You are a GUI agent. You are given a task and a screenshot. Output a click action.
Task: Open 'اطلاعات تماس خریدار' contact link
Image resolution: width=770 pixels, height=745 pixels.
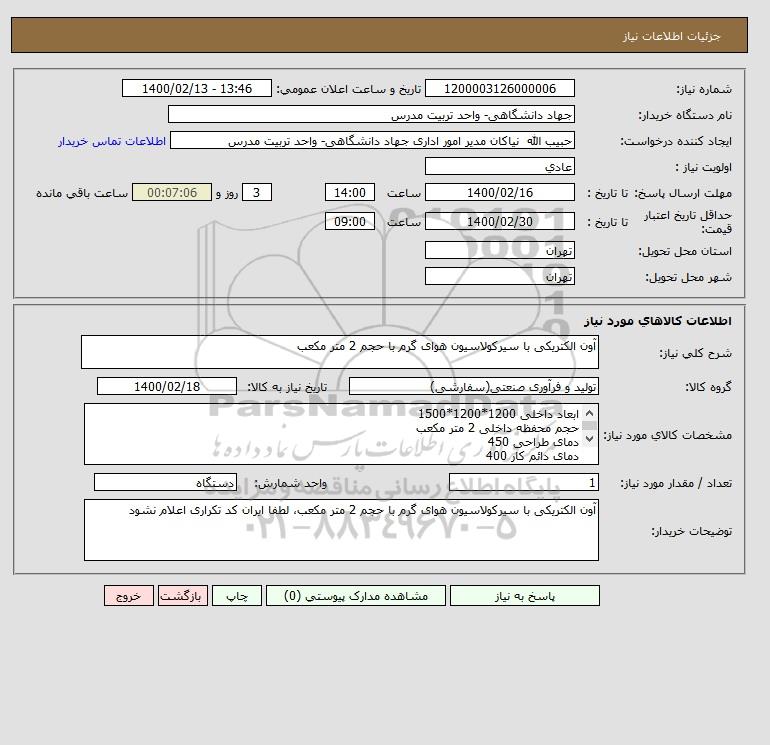[111, 141]
